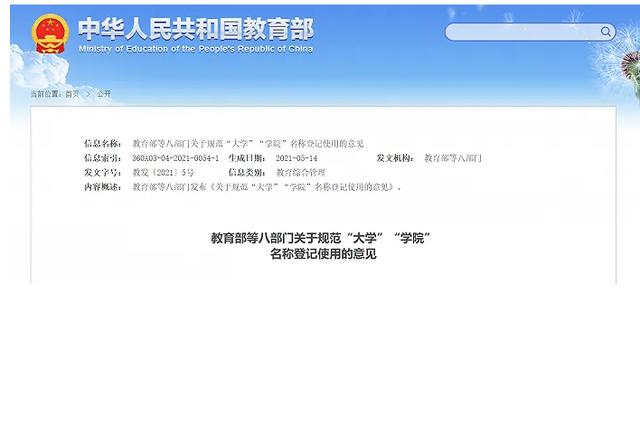The width and height of the screenshot is (640, 427).
Task: Select the 信息名称 title value text
Action: (248, 143)
